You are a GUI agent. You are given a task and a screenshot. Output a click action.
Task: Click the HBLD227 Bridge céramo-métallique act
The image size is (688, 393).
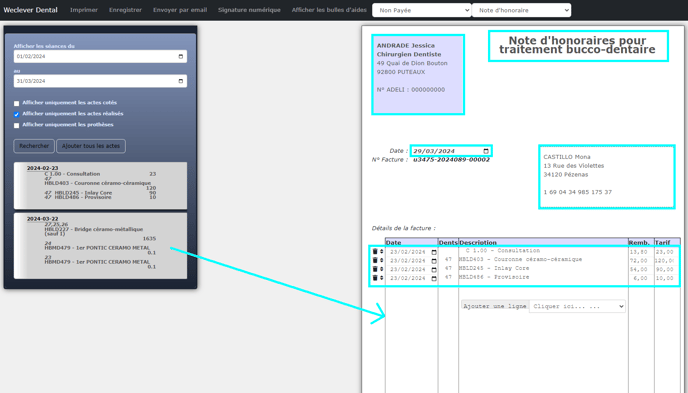pos(94,231)
